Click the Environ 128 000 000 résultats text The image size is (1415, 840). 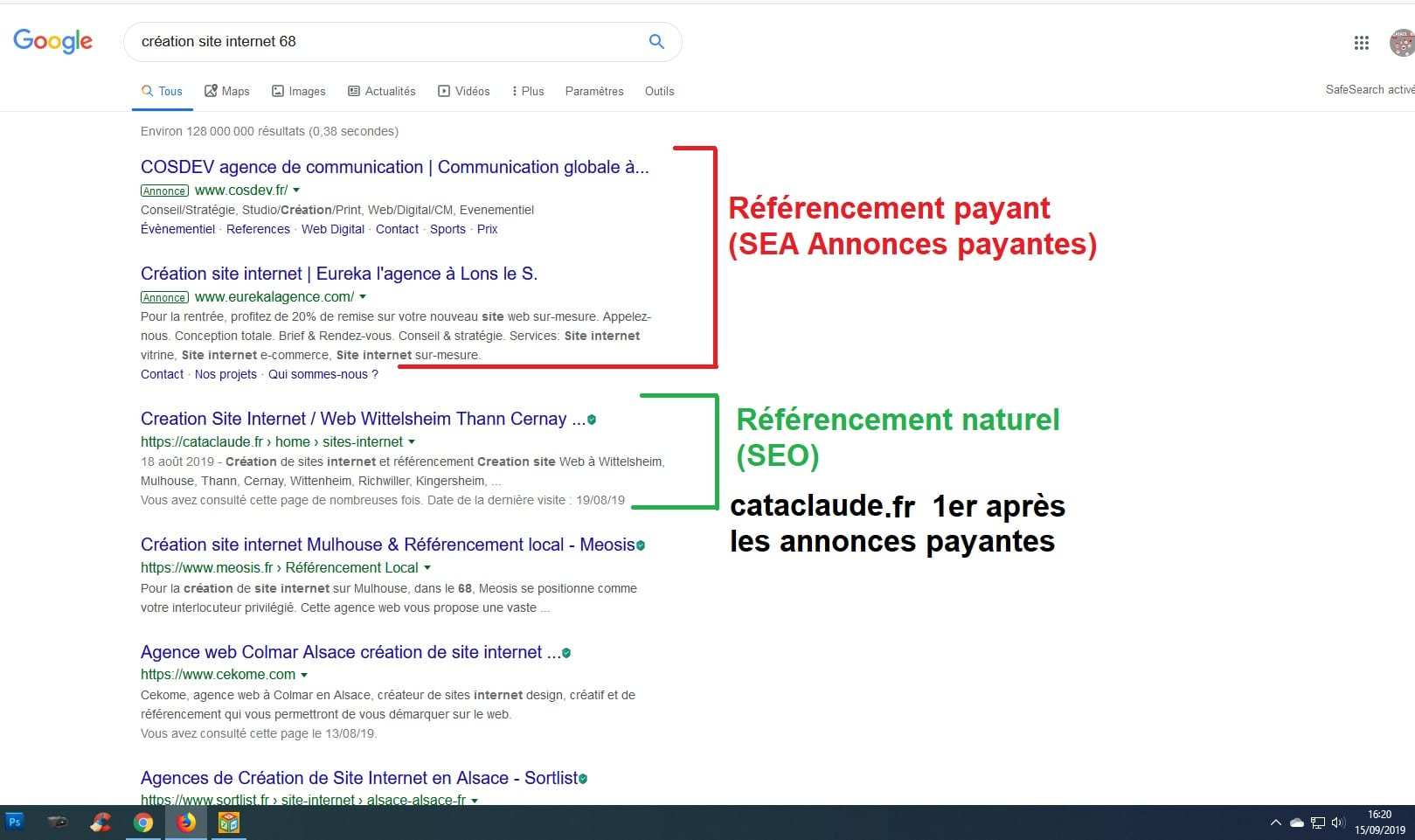coord(269,131)
